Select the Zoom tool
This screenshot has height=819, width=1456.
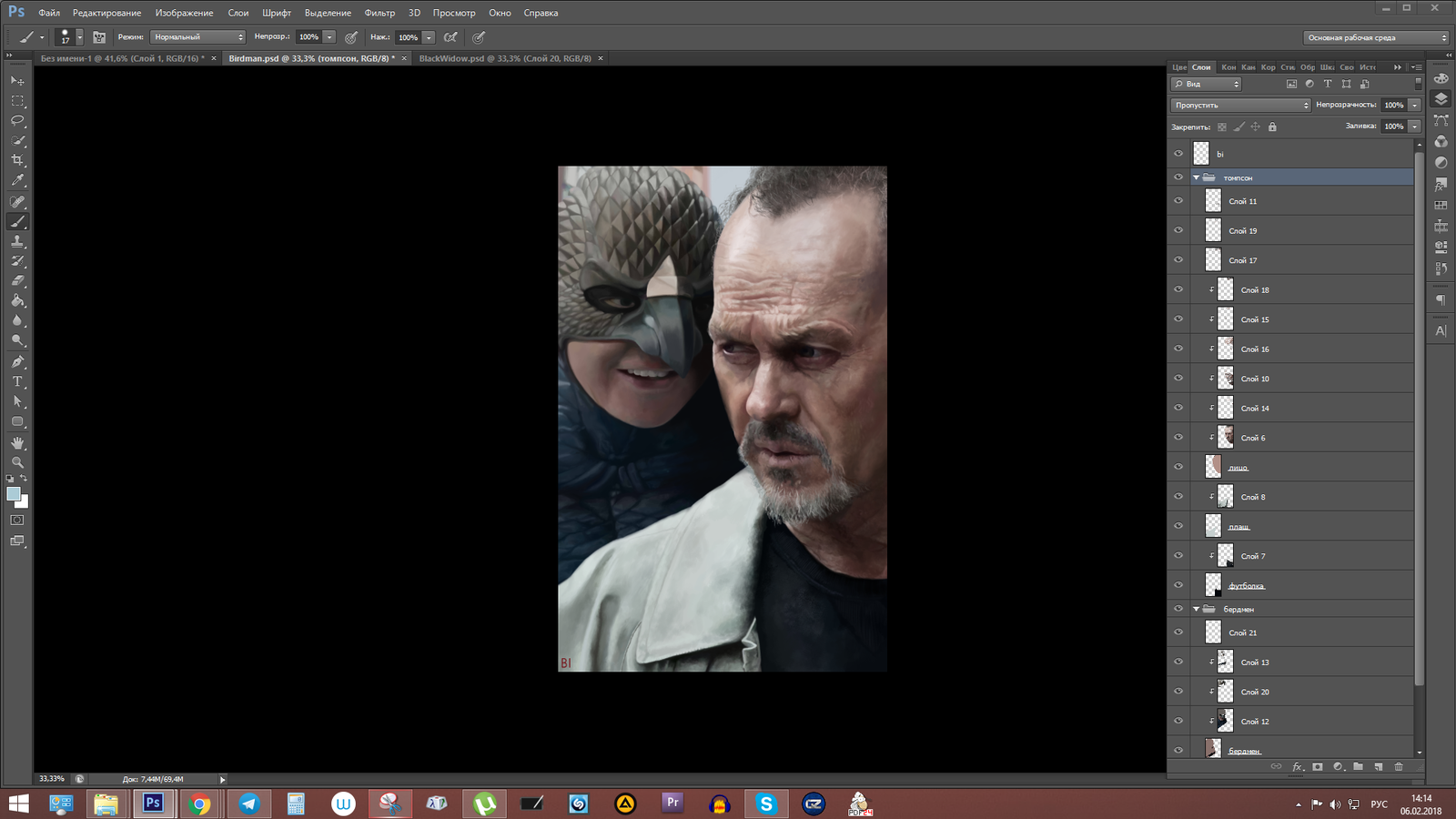tap(17, 463)
